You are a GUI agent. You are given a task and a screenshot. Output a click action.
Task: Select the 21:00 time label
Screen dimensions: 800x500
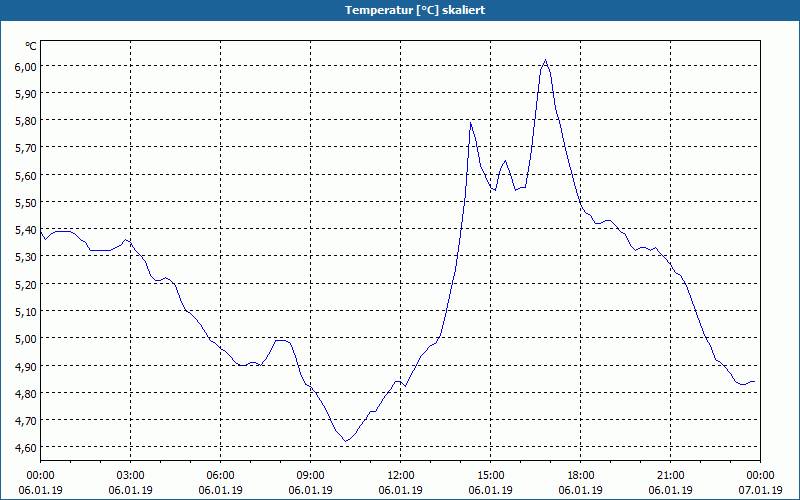point(670,476)
